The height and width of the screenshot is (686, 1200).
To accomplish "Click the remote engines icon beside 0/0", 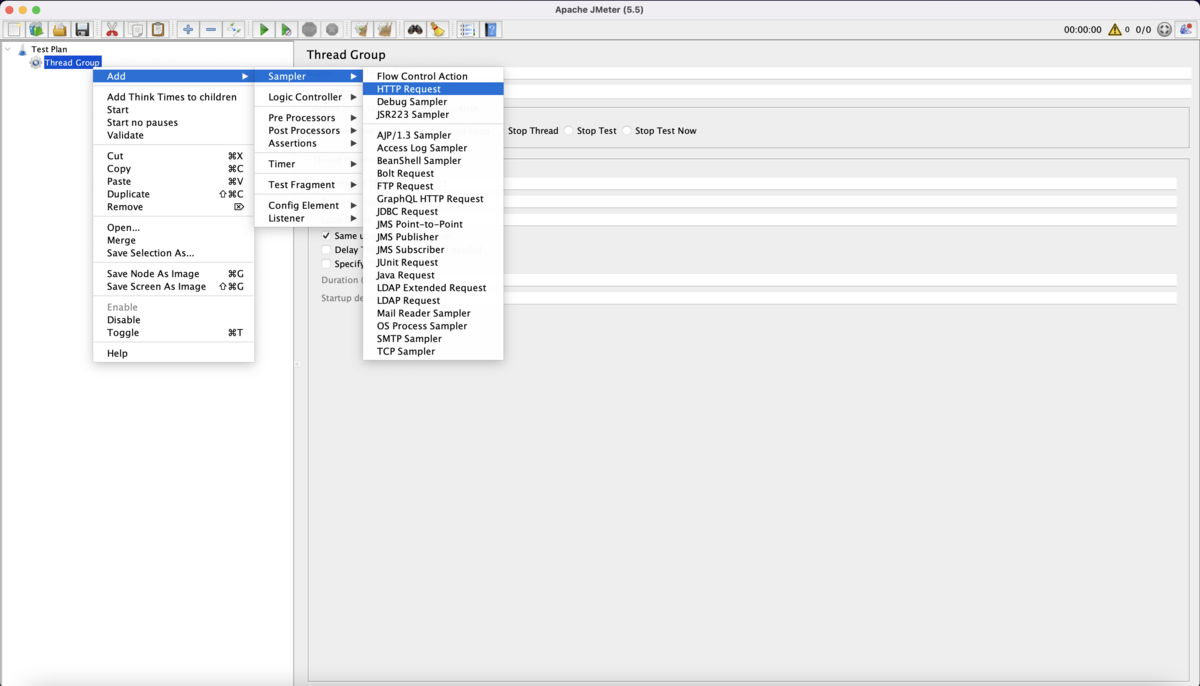I will click(1165, 30).
